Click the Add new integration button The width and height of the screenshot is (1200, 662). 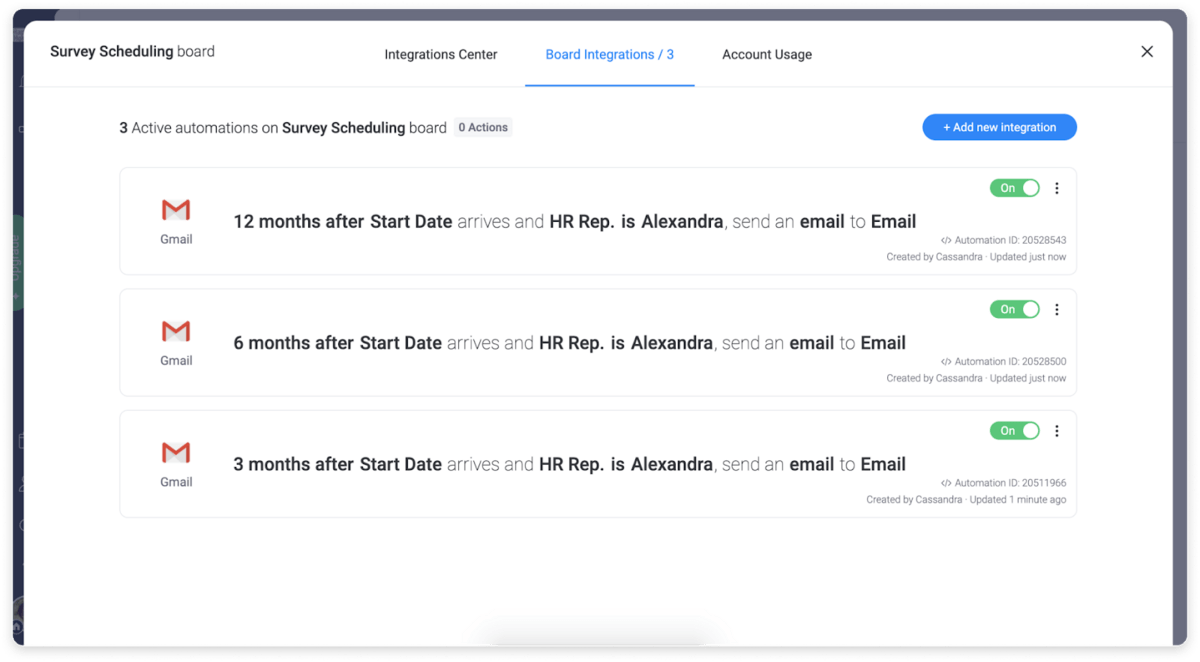999,127
